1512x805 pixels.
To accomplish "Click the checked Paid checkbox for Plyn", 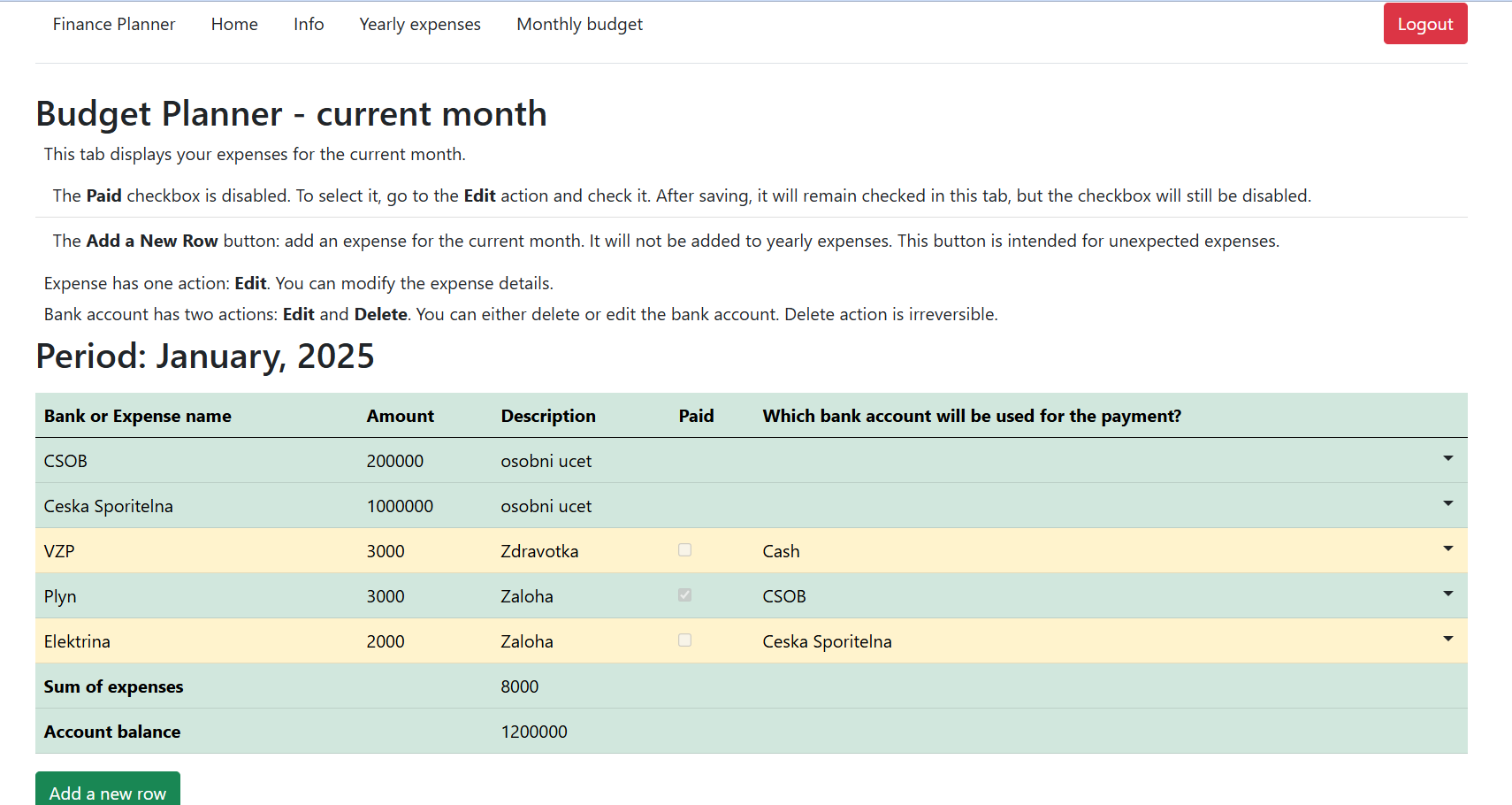I will point(684,595).
